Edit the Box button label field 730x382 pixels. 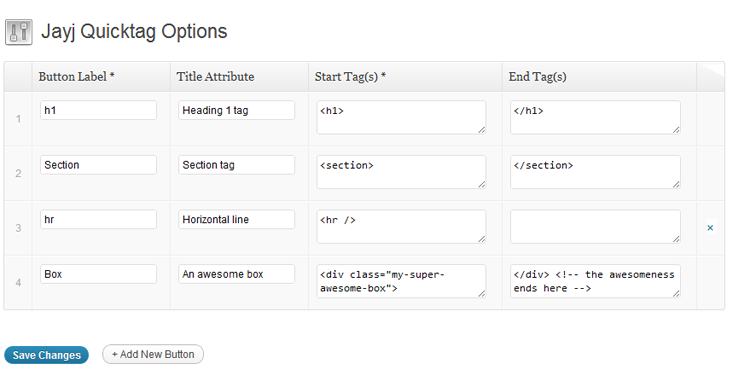[98, 274]
